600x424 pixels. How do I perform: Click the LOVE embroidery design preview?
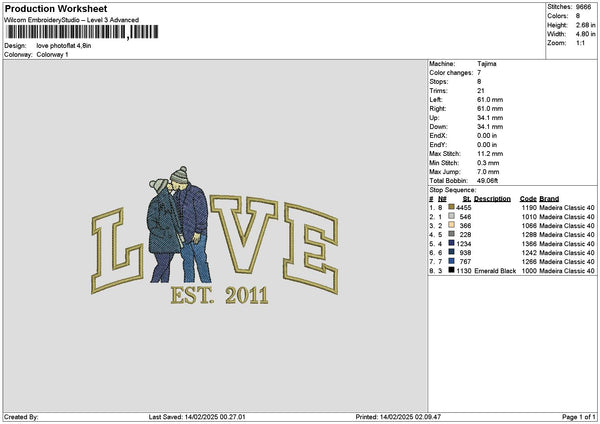215,236
